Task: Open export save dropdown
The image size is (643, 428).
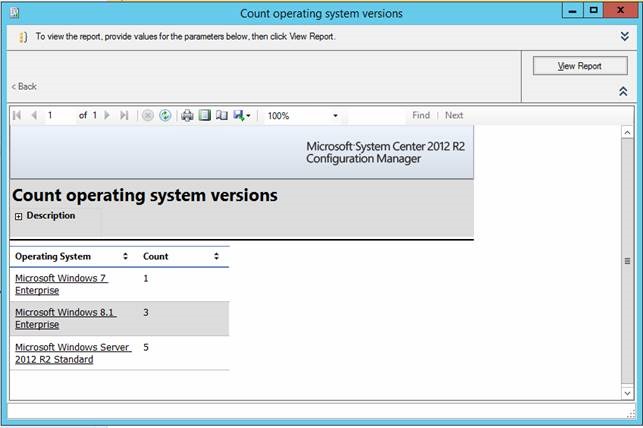Action: 242,116
